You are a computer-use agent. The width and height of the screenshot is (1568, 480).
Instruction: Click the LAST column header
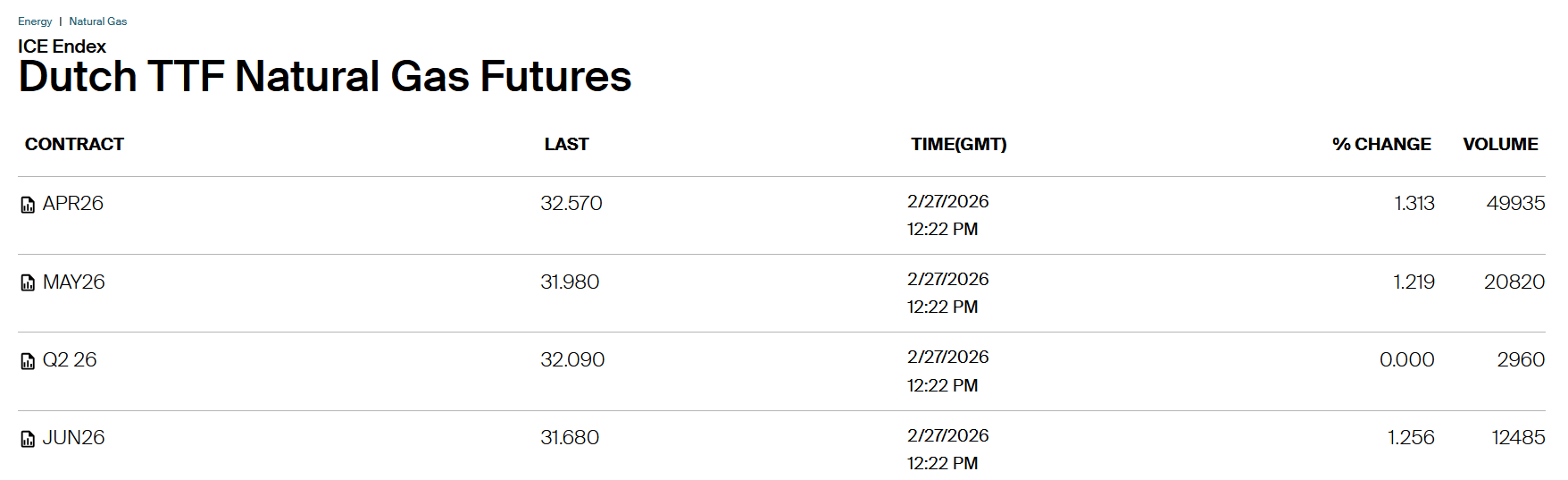pyautogui.click(x=567, y=144)
